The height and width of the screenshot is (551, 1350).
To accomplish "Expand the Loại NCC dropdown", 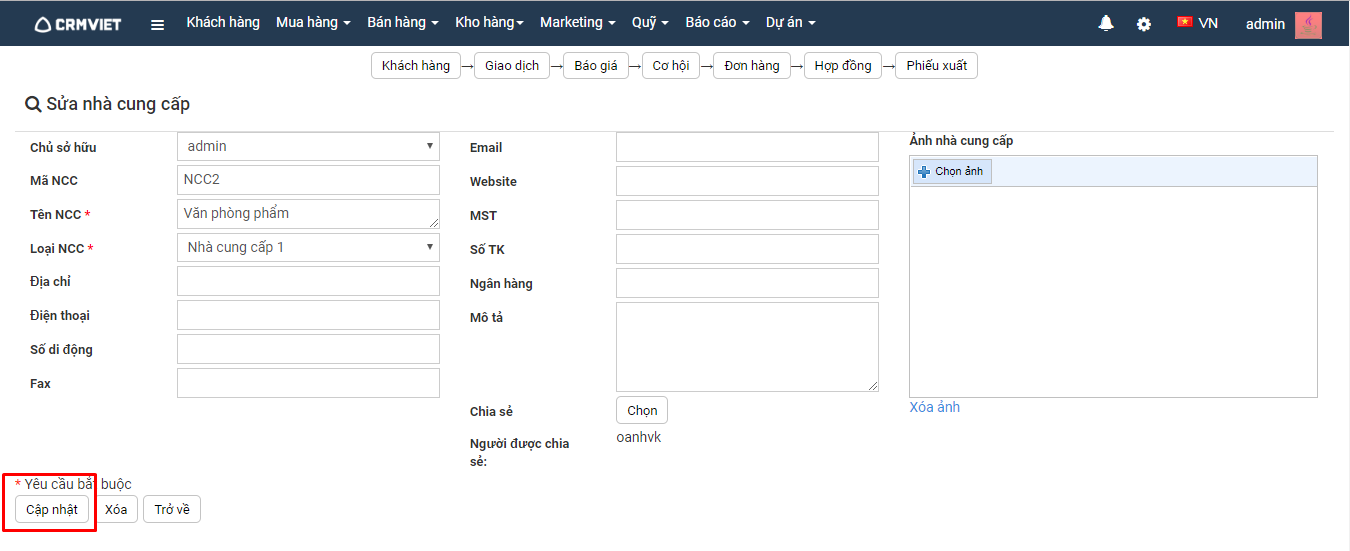I will (x=308, y=247).
